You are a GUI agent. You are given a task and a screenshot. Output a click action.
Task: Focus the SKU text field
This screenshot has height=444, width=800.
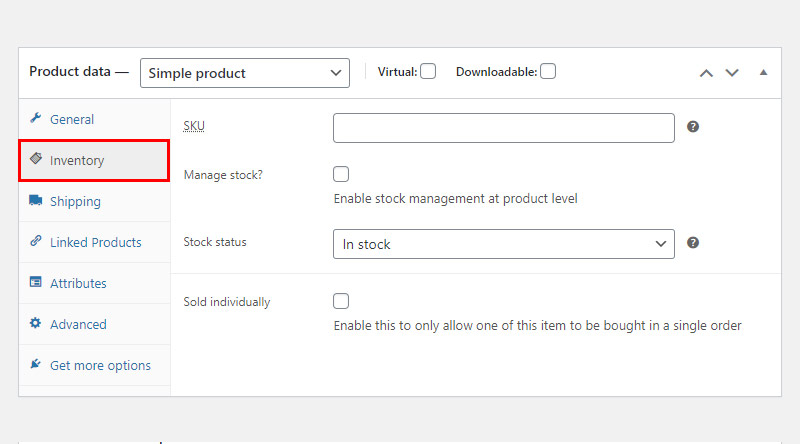coord(504,128)
